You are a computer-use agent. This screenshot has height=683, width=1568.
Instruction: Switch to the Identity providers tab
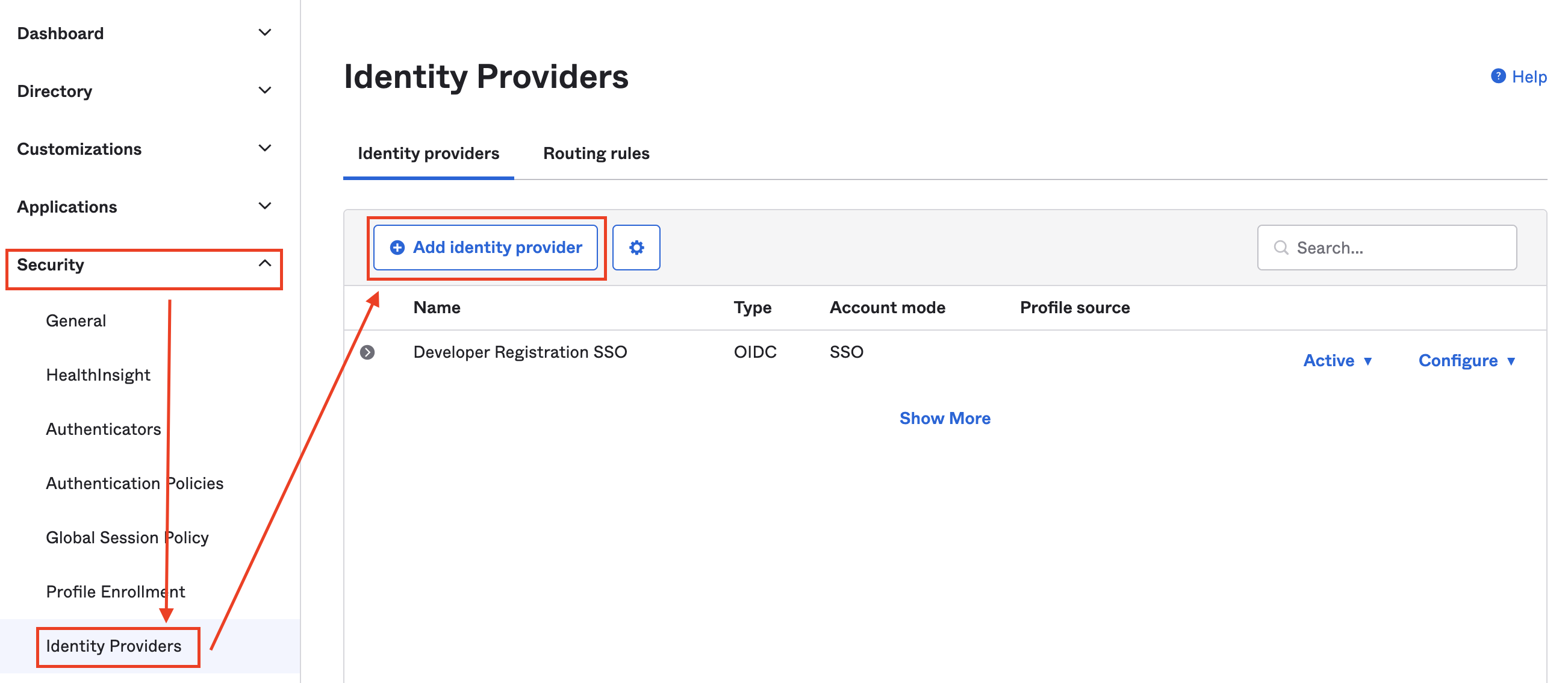[x=429, y=154]
